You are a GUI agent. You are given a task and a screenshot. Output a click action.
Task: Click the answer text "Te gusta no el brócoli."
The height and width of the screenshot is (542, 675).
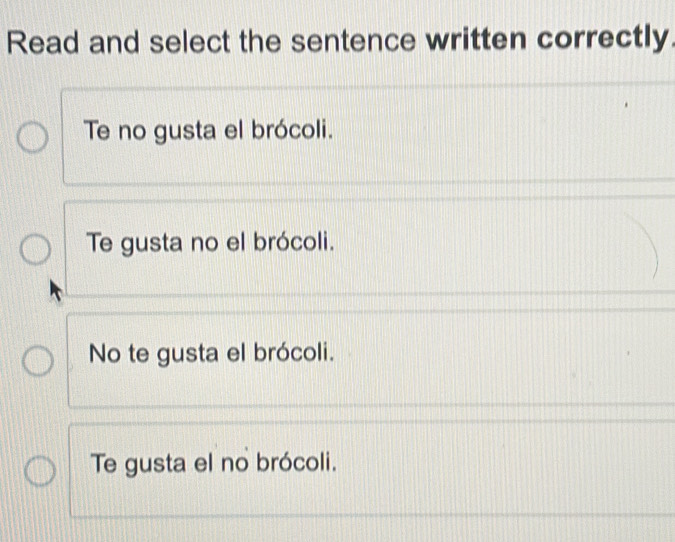click(x=209, y=243)
